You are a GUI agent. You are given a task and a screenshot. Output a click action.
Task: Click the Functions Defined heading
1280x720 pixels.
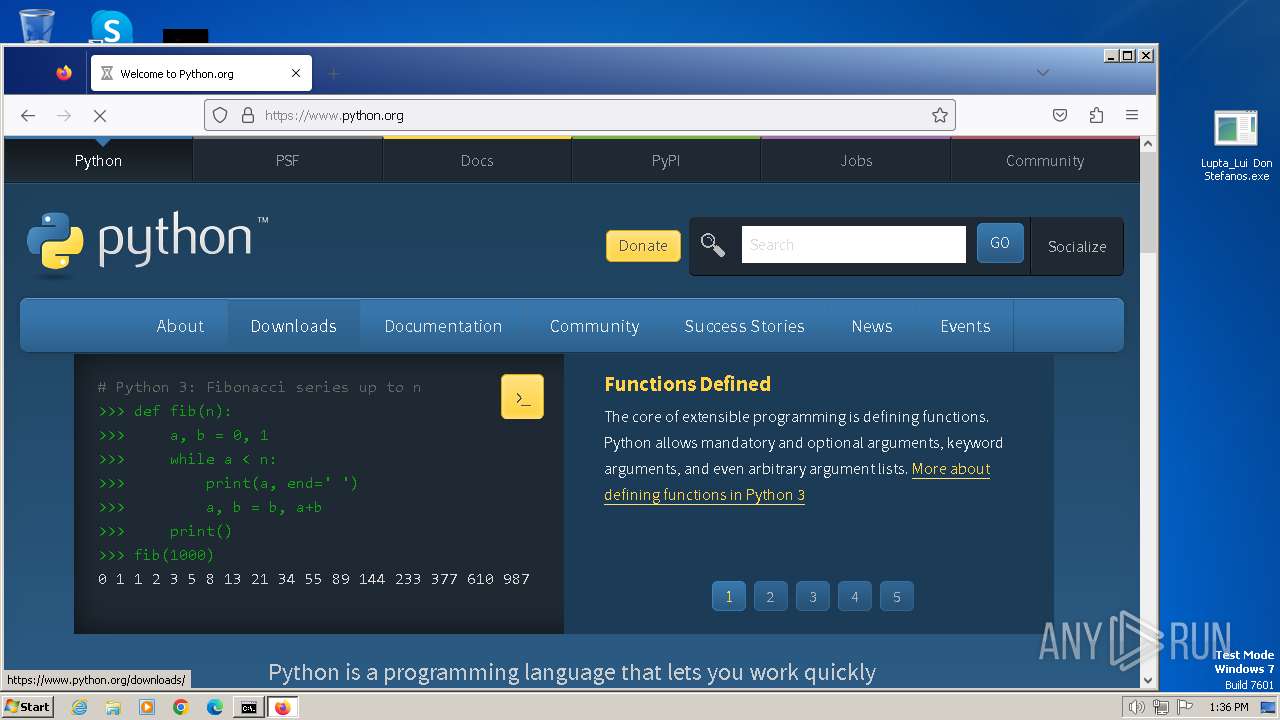click(687, 384)
